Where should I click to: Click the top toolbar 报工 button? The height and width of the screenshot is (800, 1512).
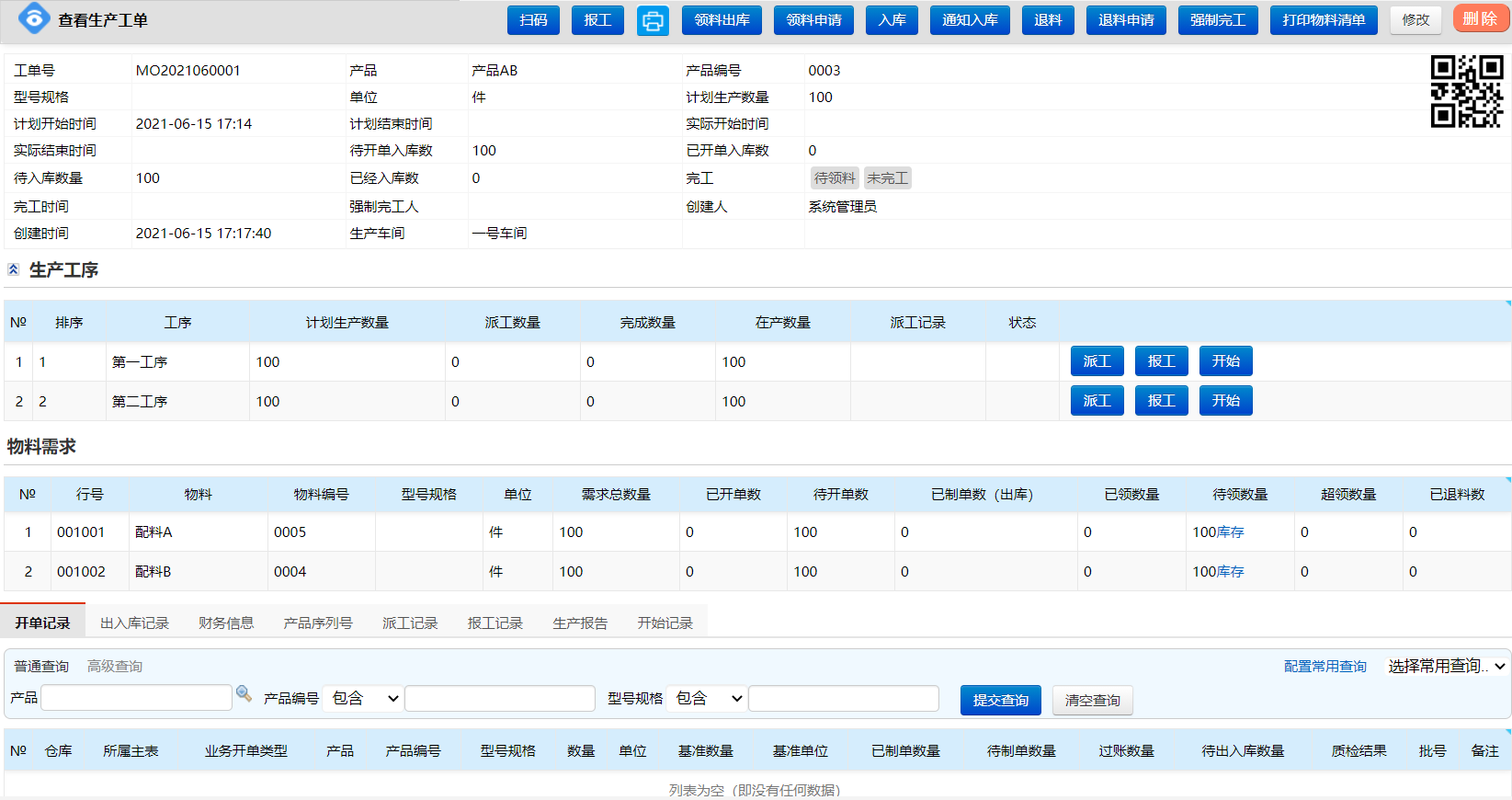tap(597, 20)
